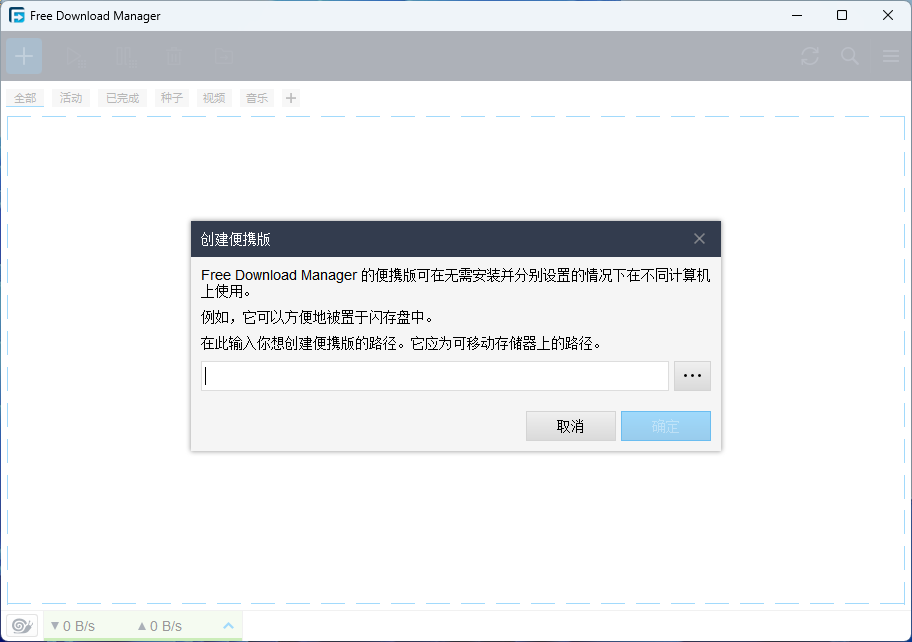Toggle snail mode in status bar
912x642 pixels.
pyautogui.click(x=23, y=626)
